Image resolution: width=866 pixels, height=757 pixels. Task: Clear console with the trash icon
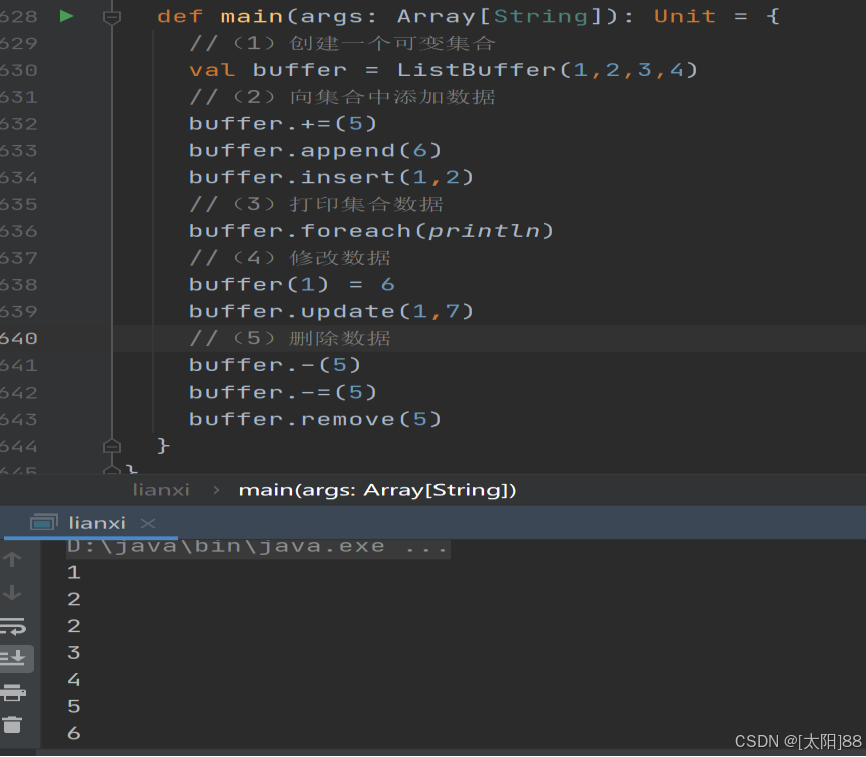[12, 725]
